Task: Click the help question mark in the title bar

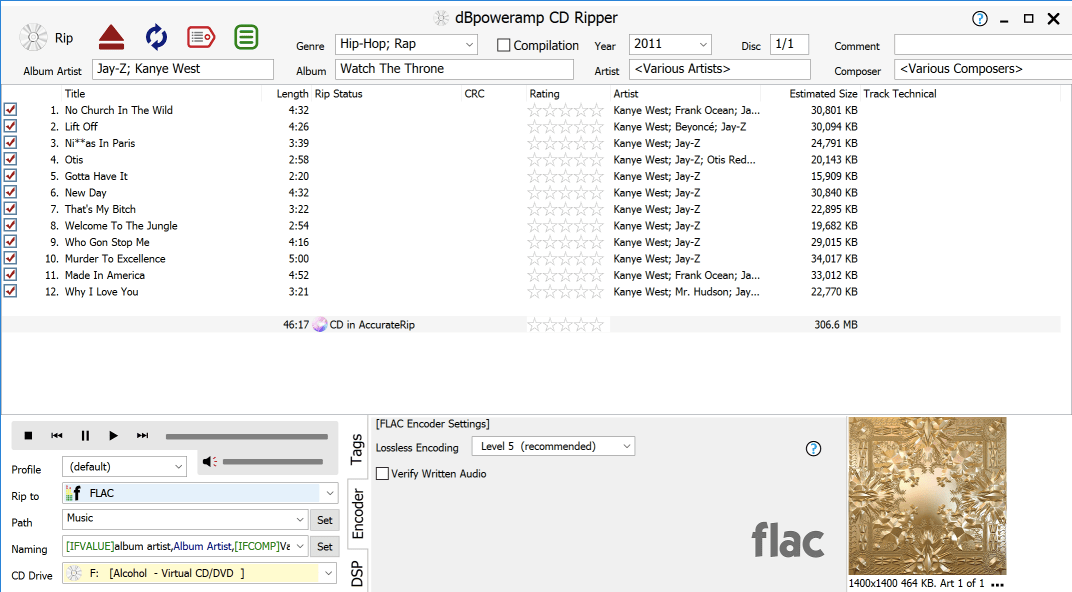Action: click(977, 18)
